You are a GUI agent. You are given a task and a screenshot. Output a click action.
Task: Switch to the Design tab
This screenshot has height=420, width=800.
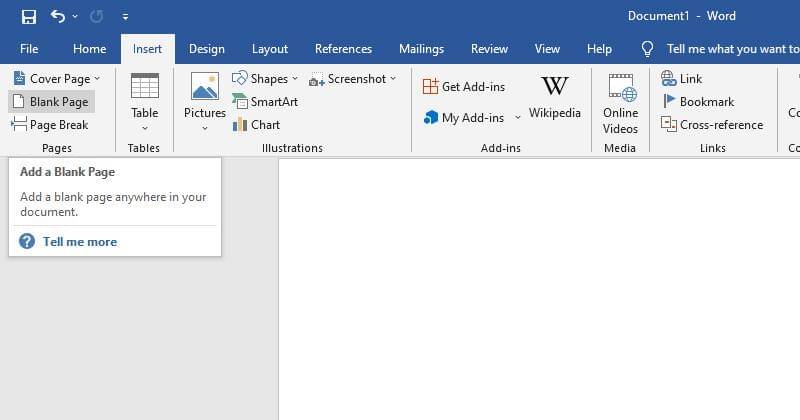(207, 49)
